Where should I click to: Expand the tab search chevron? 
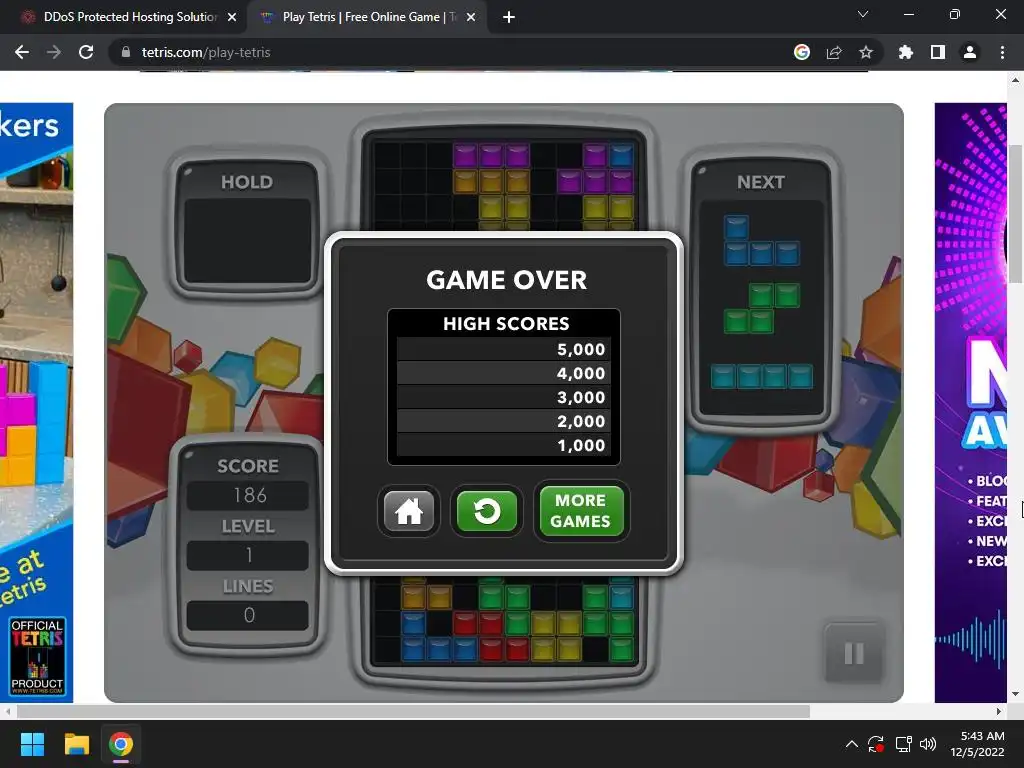pos(863,14)
